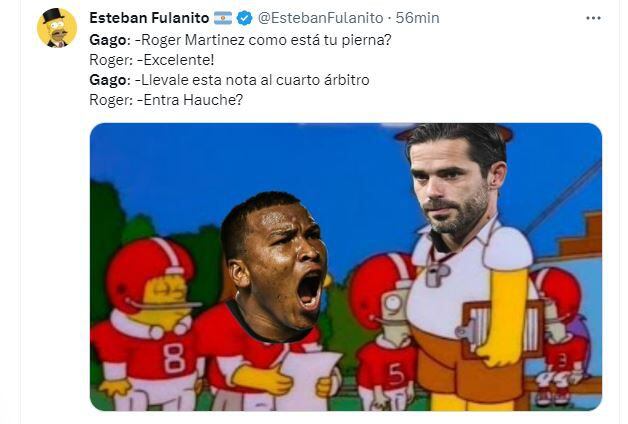Click the blue verified checkmark badge
The height and width of the screenshot is (424, 628).
pos(244,18)
